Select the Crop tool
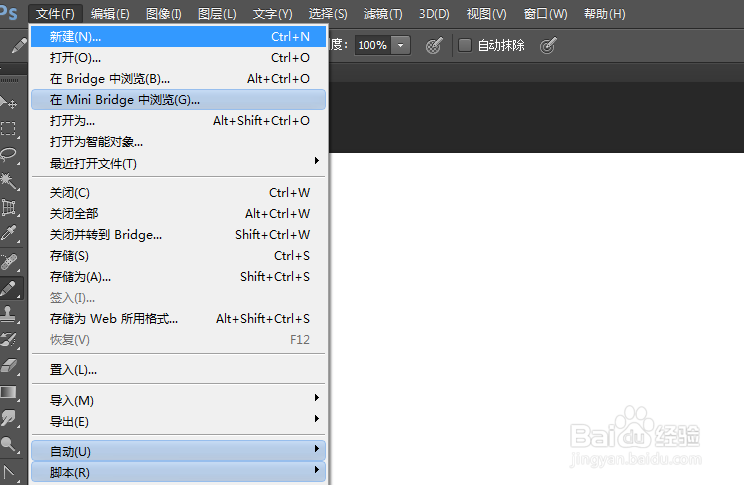 [x=9, y=207]
